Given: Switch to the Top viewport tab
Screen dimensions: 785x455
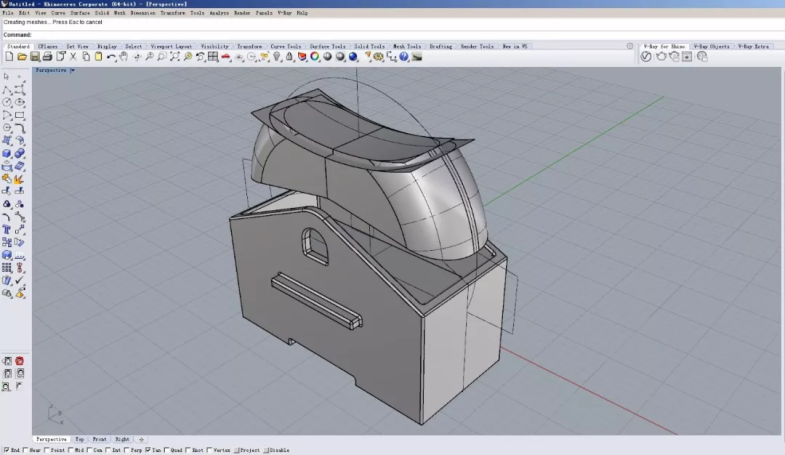Looking at the screenshot, I should 80,439.
